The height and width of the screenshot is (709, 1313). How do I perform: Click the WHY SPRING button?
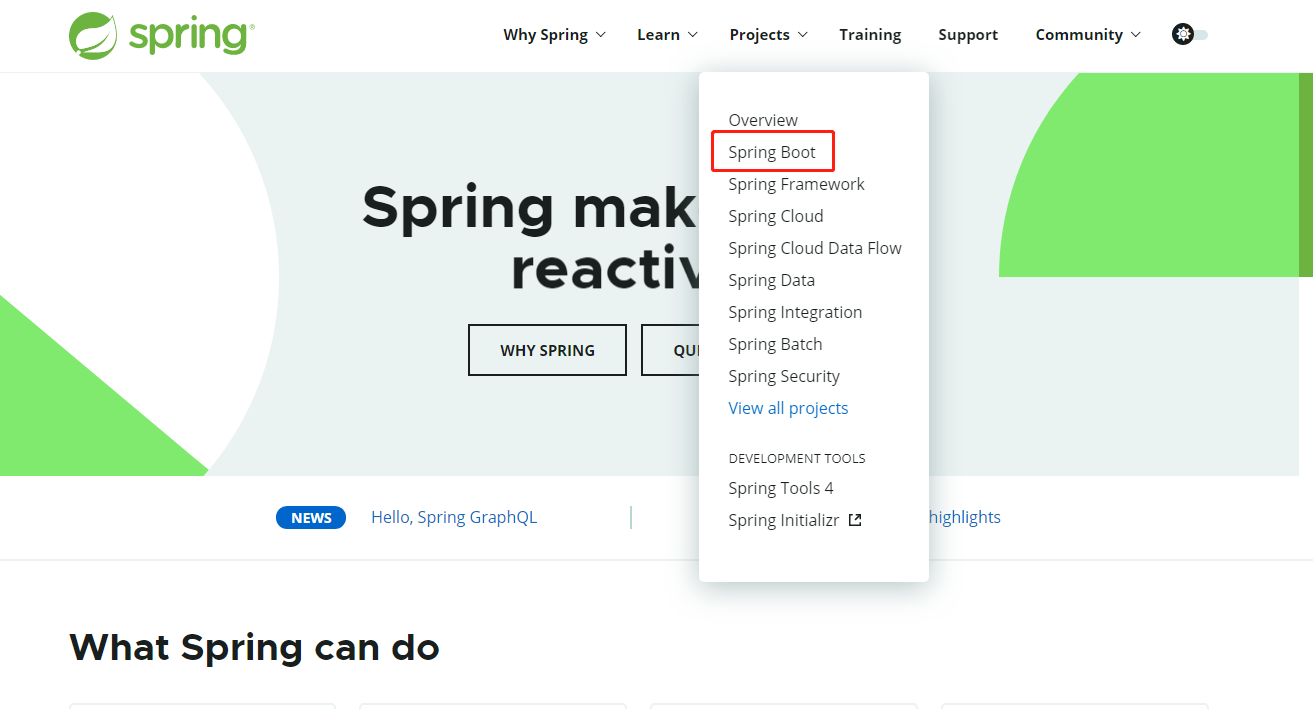tap(547, 350)
